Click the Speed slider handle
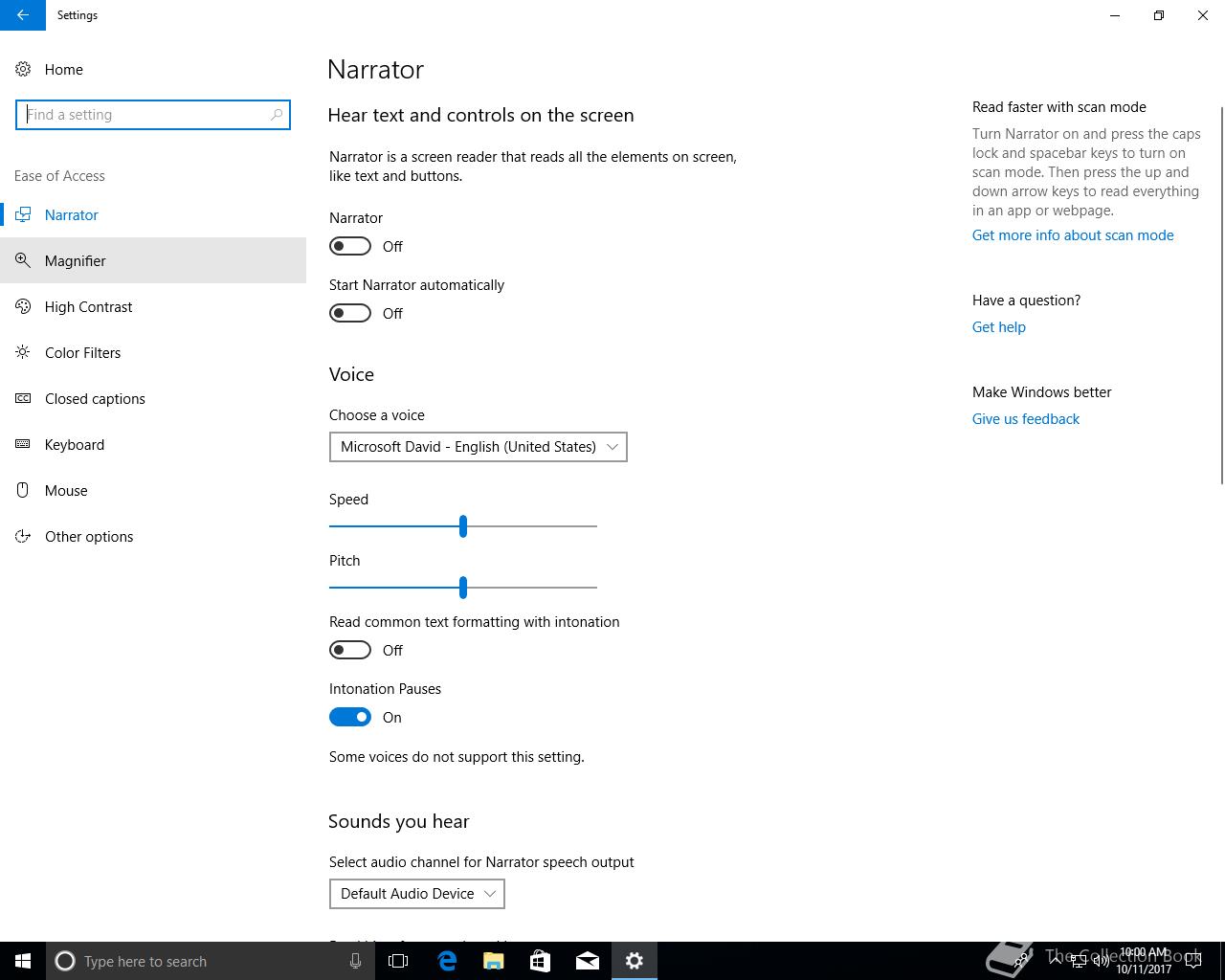1225x980 pixels. (x=463, y=526)
